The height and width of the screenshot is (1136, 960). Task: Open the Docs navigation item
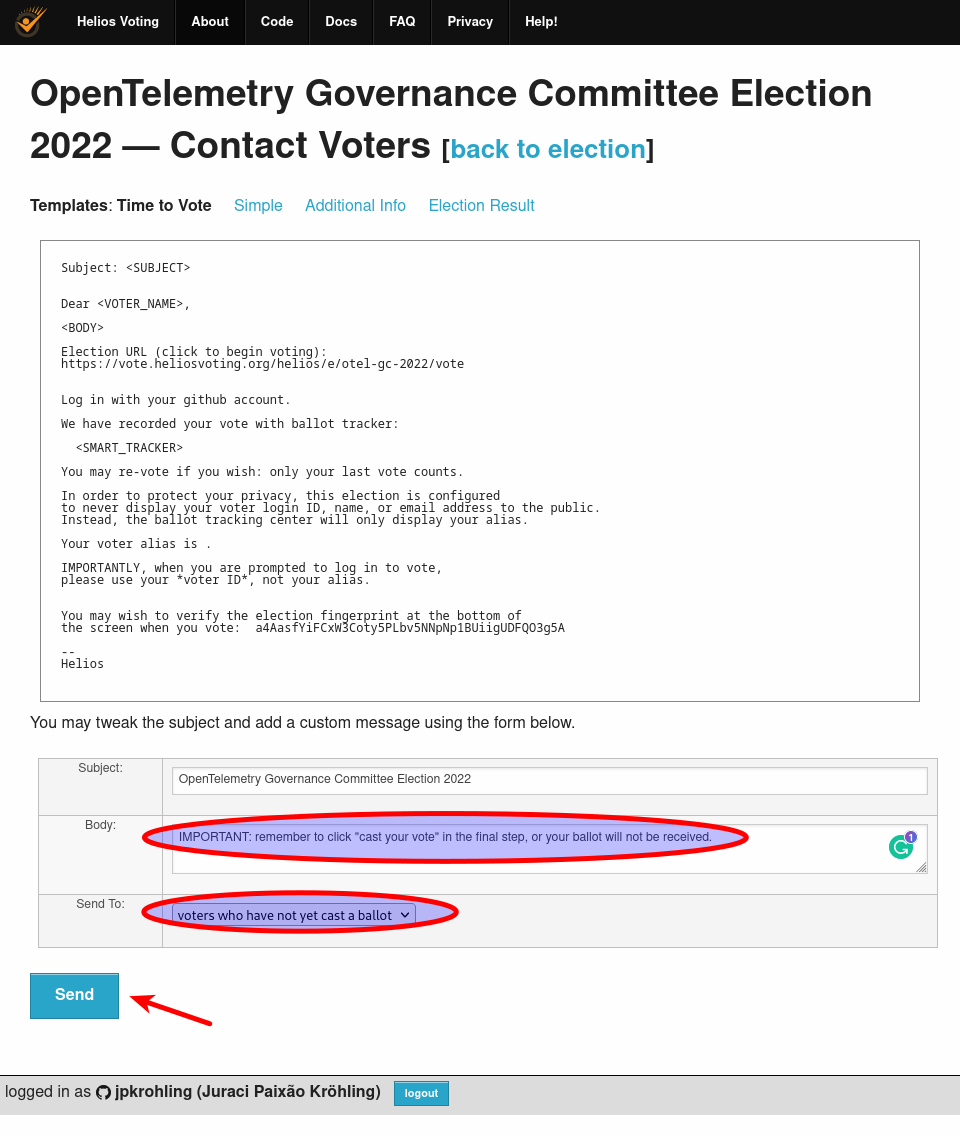341,21
